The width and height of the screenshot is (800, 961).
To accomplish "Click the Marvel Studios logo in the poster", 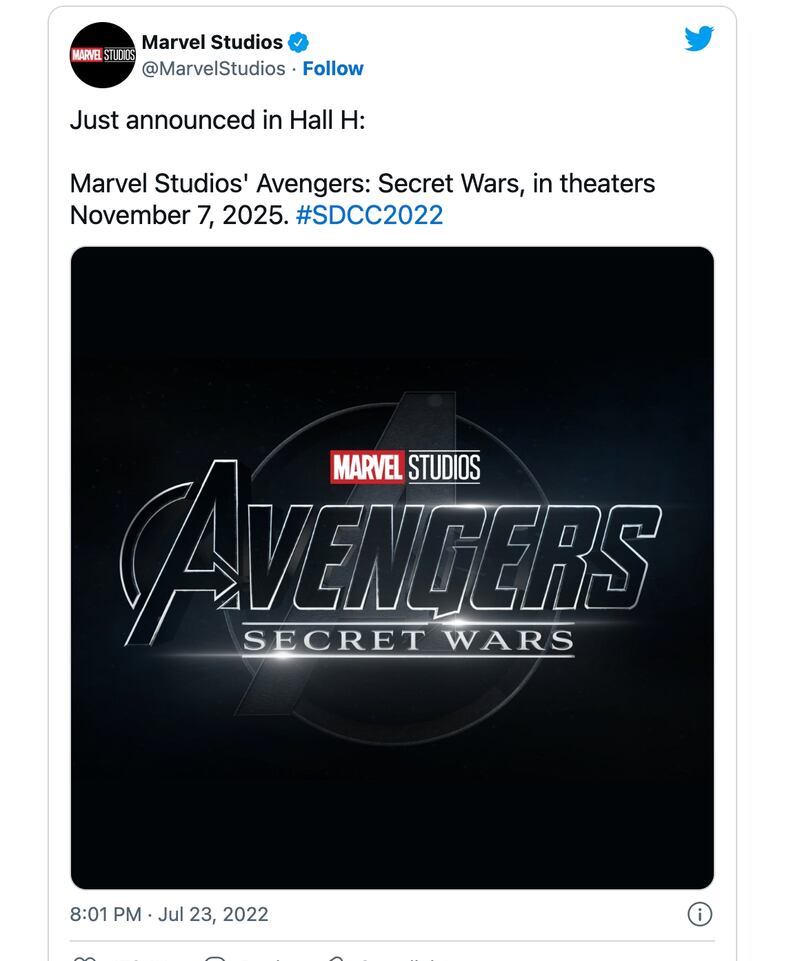I will pos(405,467).
